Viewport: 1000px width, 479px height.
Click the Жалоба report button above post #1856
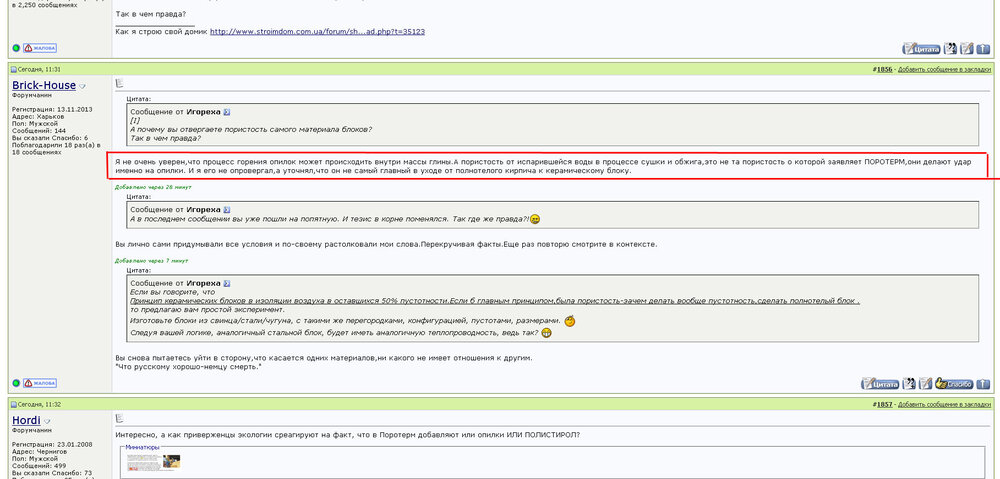click(x=40, y=48)
